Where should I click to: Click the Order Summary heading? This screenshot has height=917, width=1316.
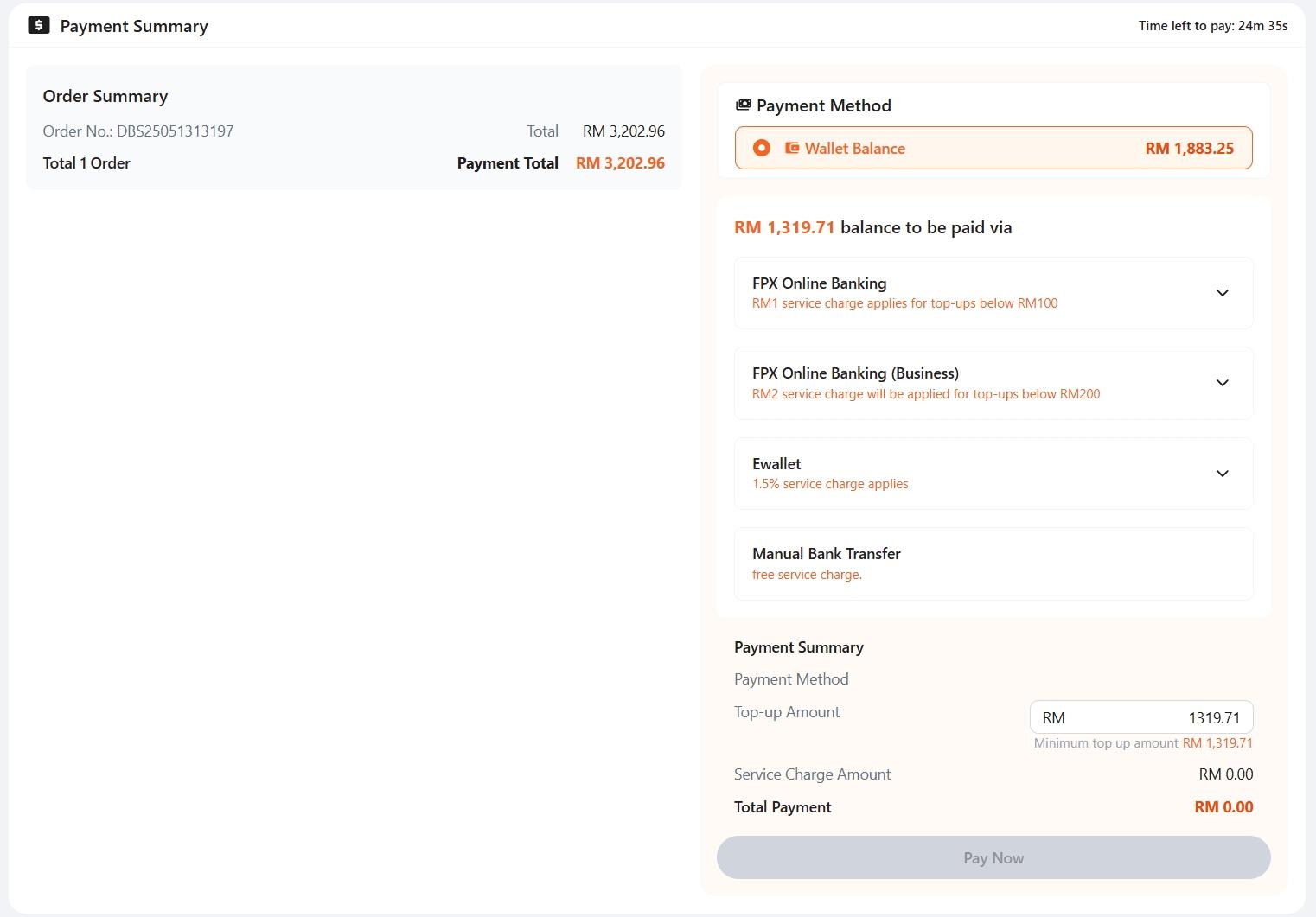(105, 96)
